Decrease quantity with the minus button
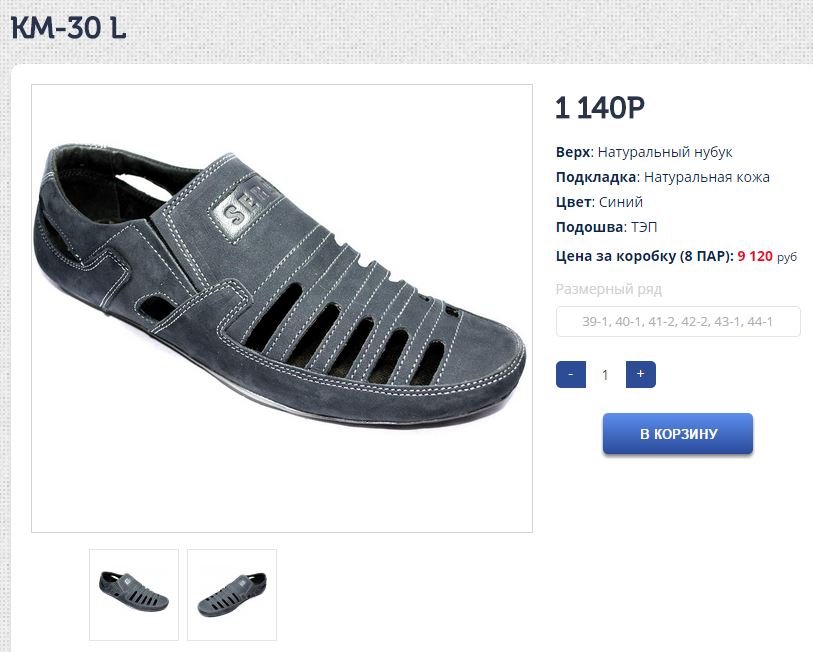Viewport: 813px width, 652px height. (x=570, y=375)
